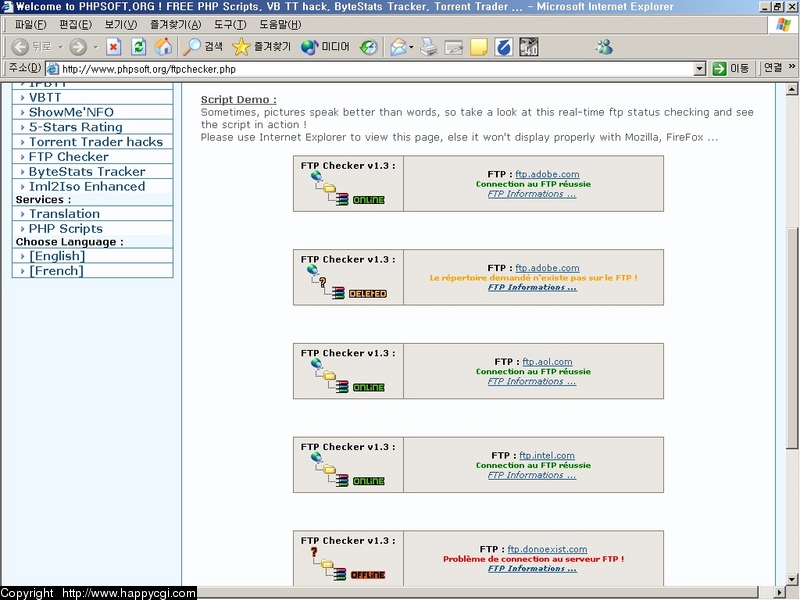800x600 pixels.
Task: Click the ONLINE badge in ftp.intel.com box
Action: [368, 481]
